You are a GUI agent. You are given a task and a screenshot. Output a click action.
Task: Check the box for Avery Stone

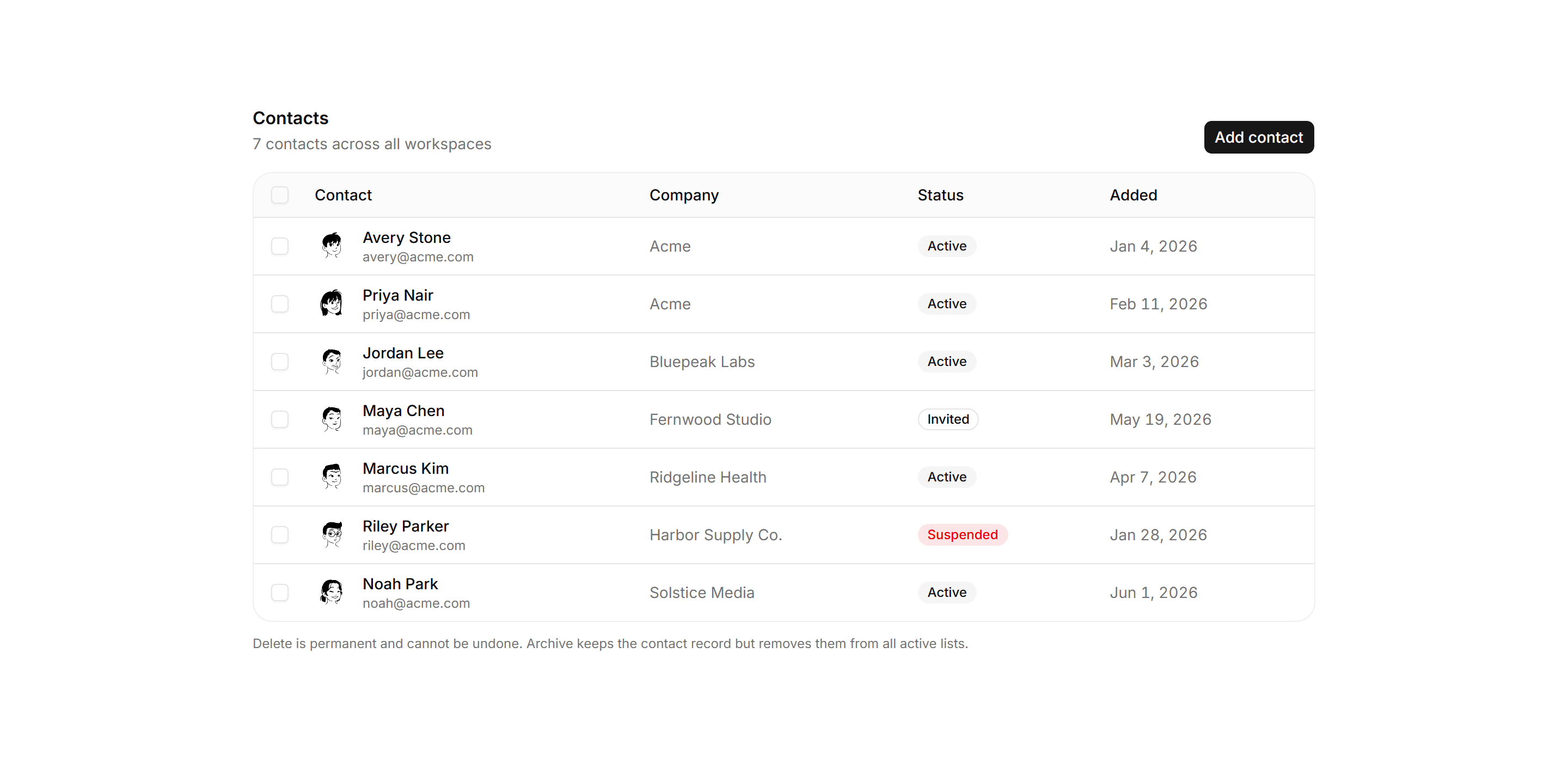click(280, 246)
